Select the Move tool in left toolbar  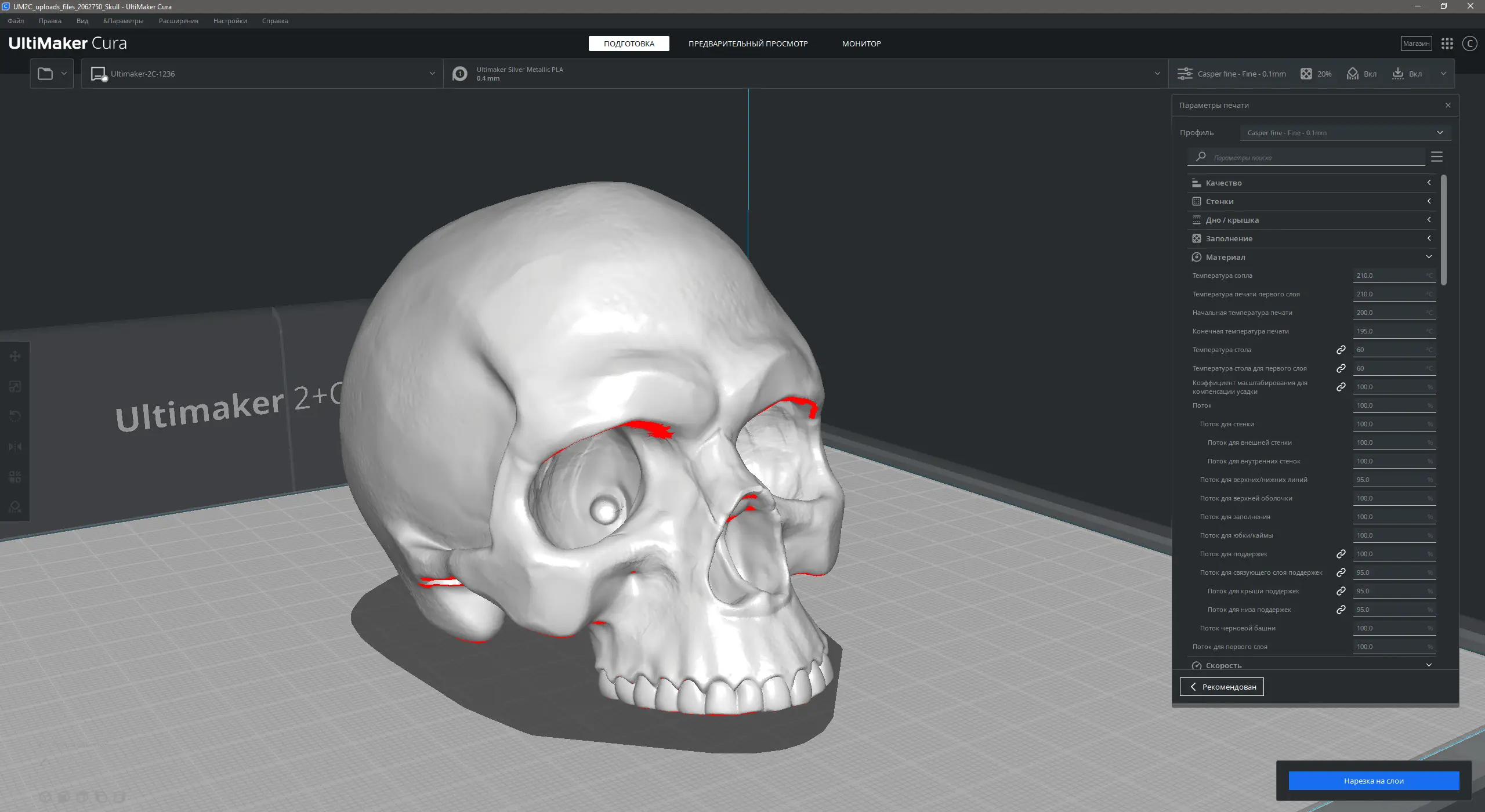(x=15, y=356)
